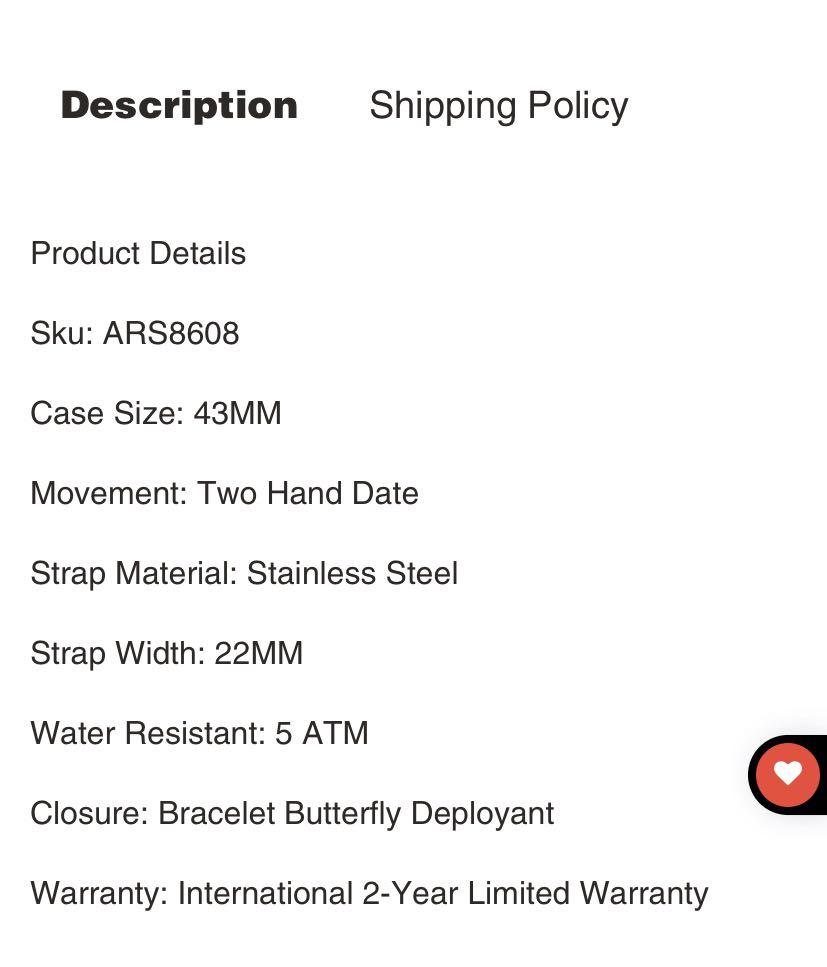Click the 43MM case size value
The width and height of the screenshot is (827, 967).
click(237, 413)
